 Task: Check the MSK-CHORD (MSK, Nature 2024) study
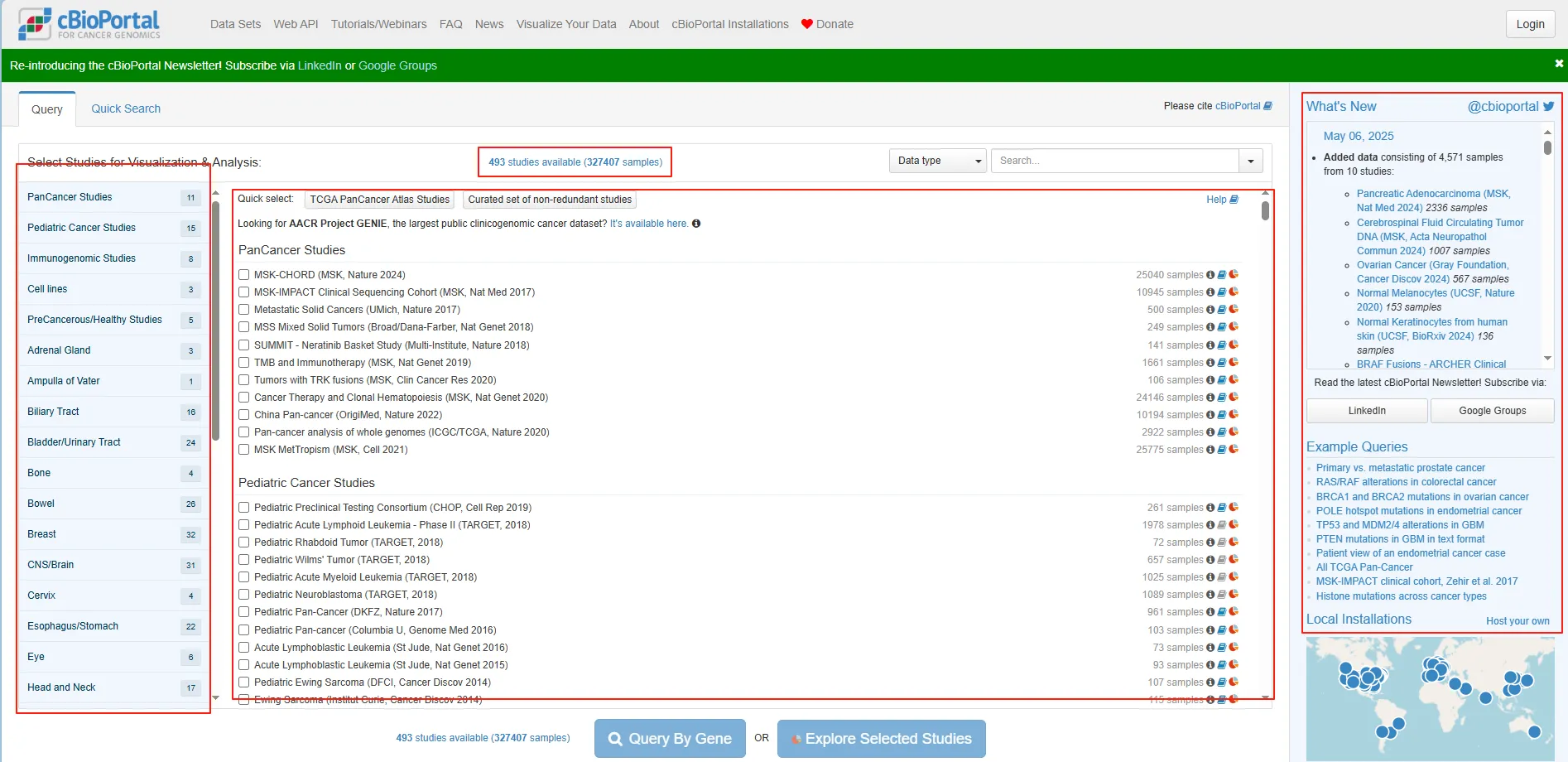point(244,275)
